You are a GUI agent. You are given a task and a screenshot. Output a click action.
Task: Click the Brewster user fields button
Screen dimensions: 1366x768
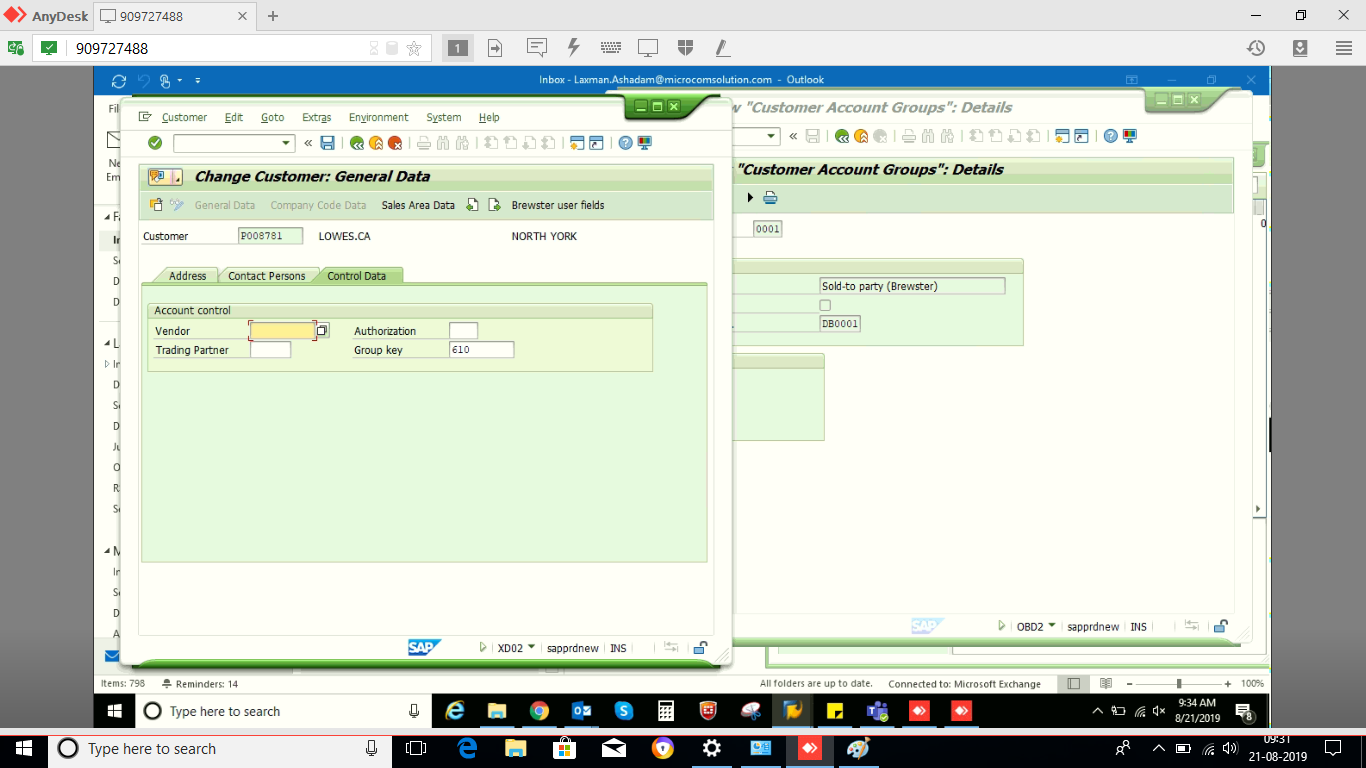point(557,205)
